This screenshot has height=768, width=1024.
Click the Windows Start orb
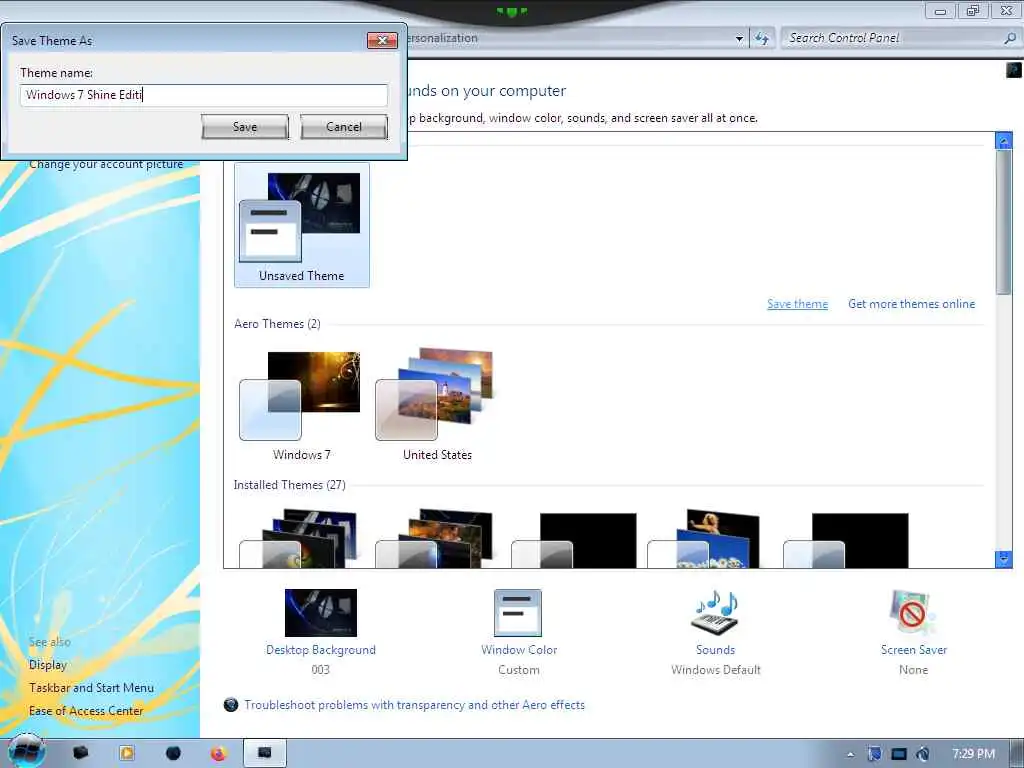(25, 752)
